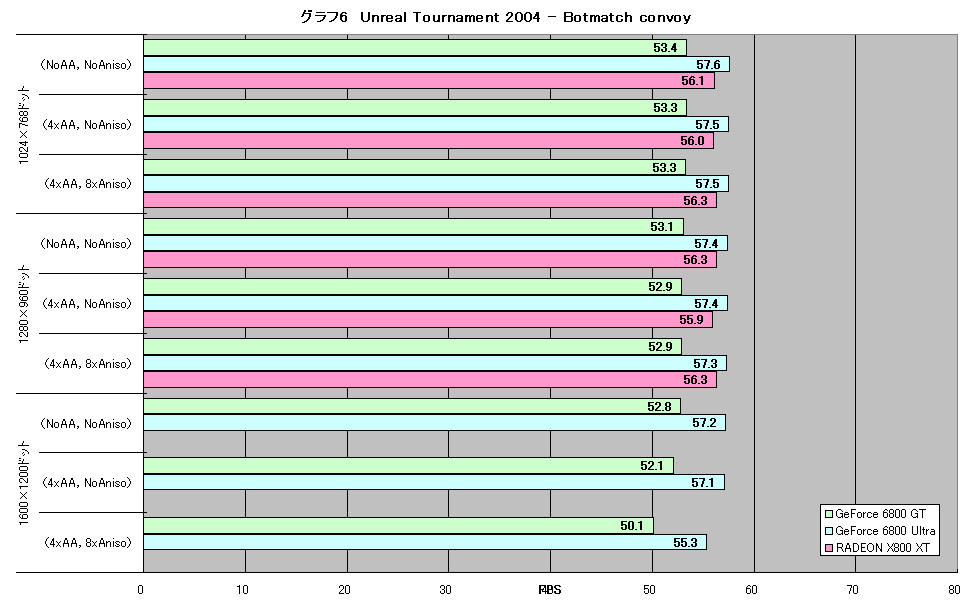Viewport: 972px width, 604px height.
Task: Select the pink bar valued 55.9
Action: (x=428, y=320)
